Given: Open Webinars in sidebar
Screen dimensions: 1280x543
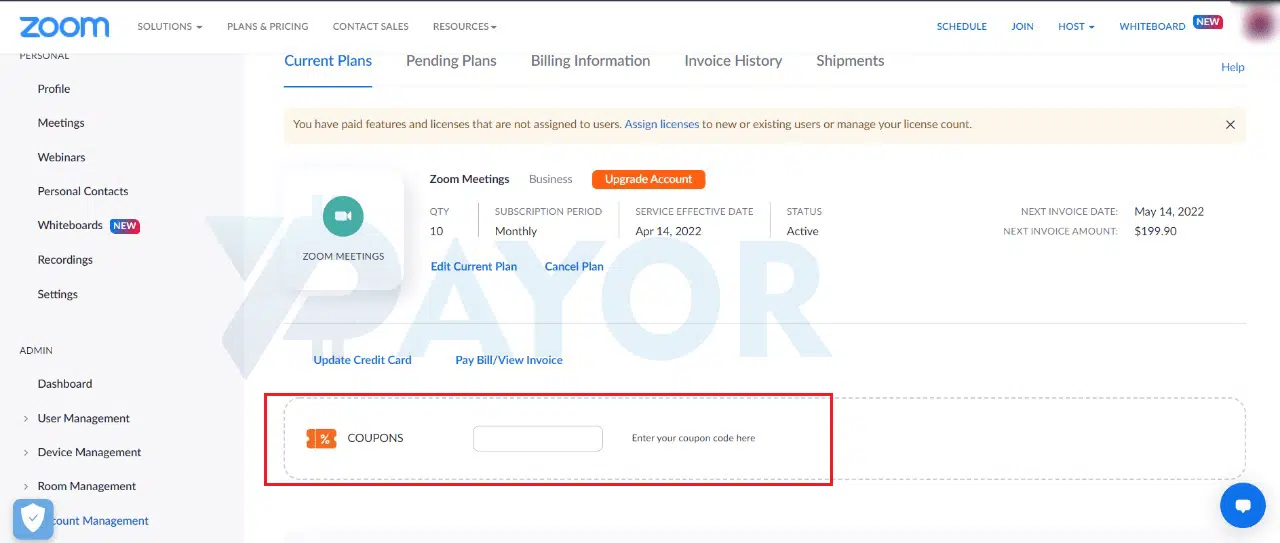Looking at the screenshot, I should pos(61,157).
